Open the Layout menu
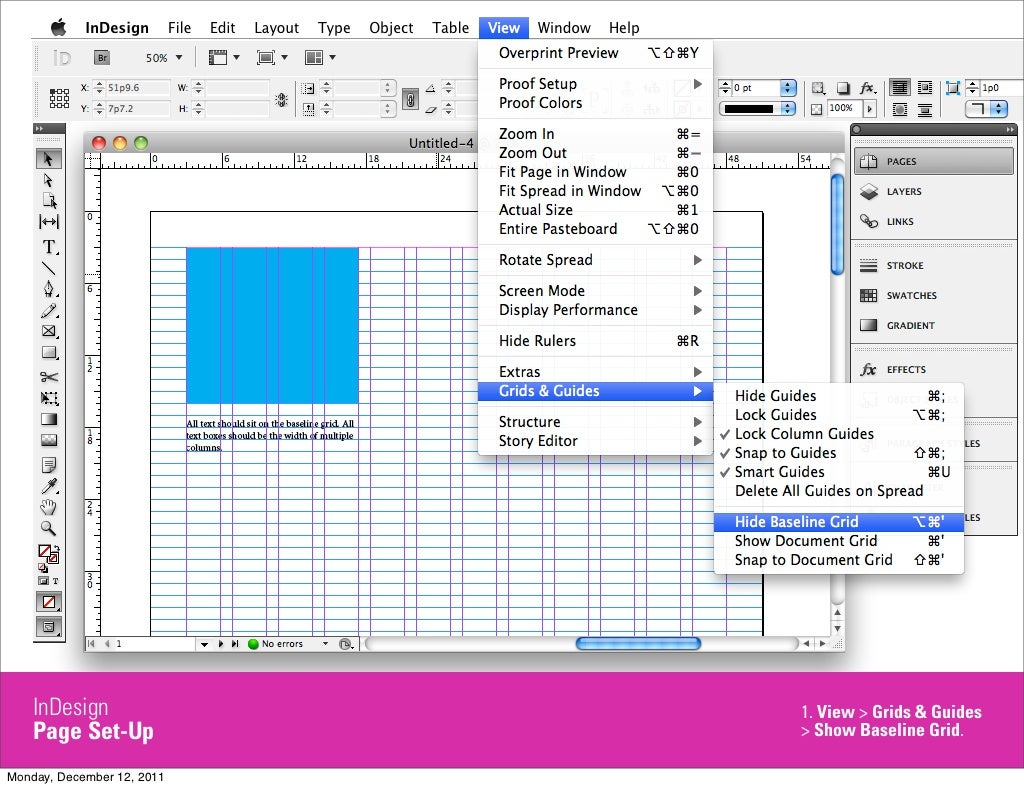 (276, 27)
